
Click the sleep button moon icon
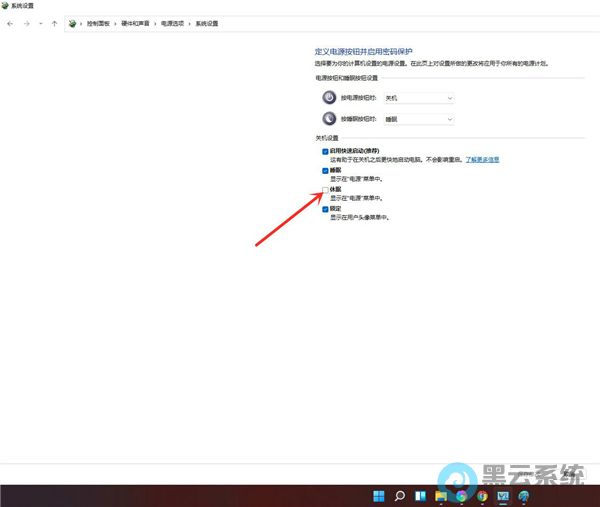tap(329, 119)
